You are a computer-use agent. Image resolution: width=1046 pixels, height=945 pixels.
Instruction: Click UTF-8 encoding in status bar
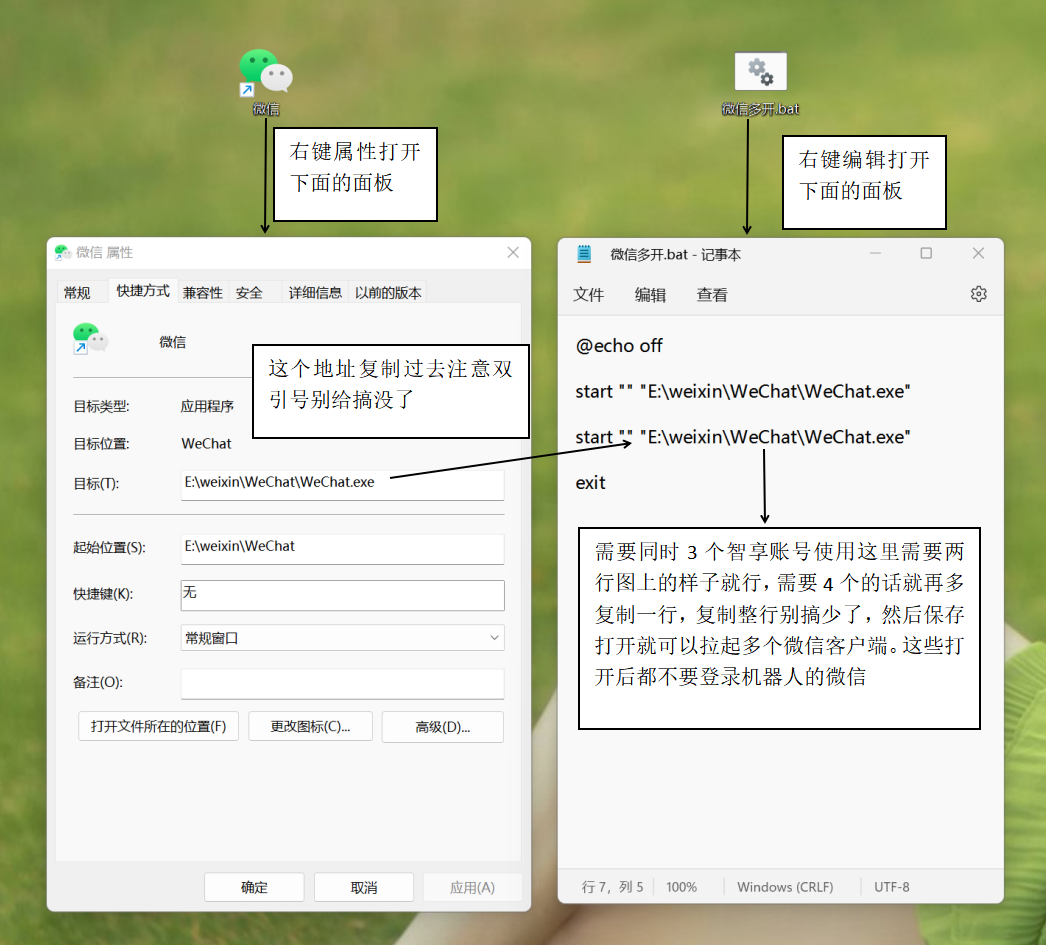891,887
